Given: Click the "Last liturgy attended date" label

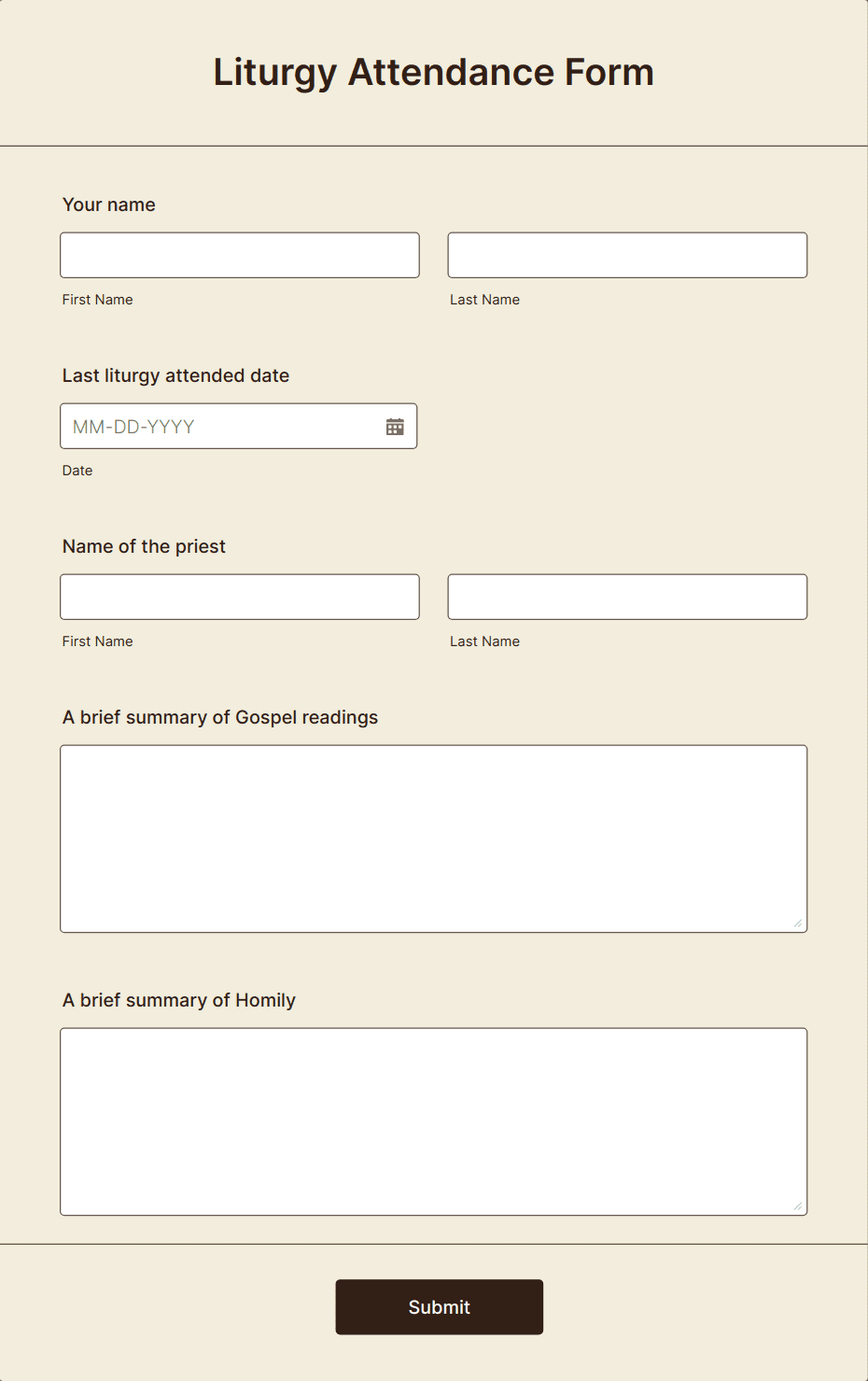Looking at the screenshot, I should (x=175, y=375).
